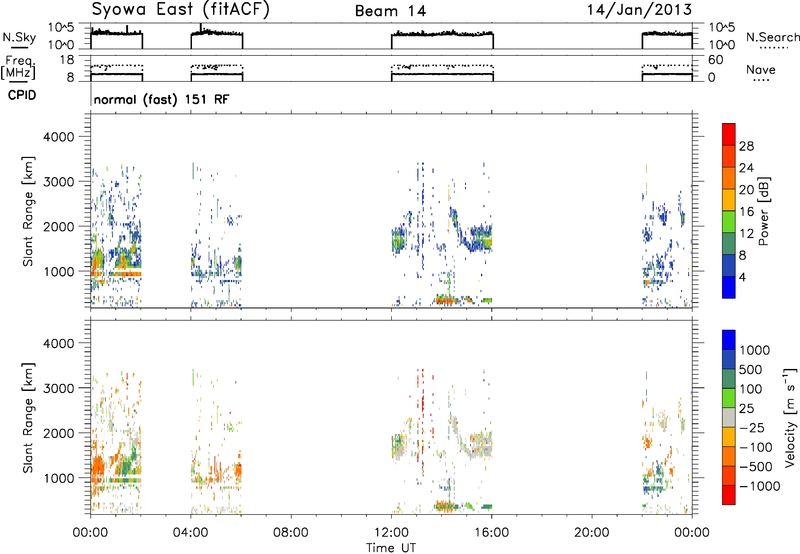Click the 'Beam 14' label
Screen dimensions: 800x554
click(x=390, y=11)
